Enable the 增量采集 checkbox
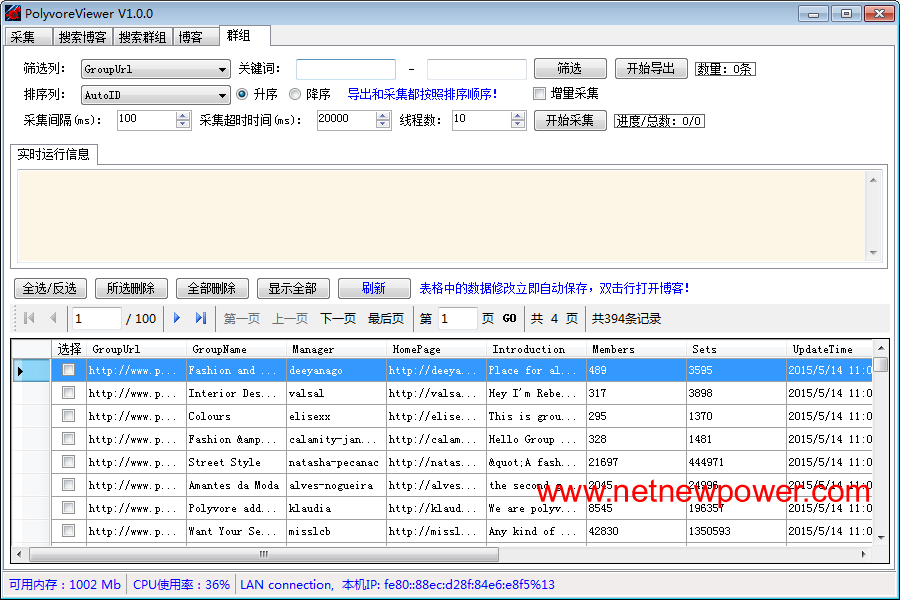900x600 pixels. coord(540,94)
